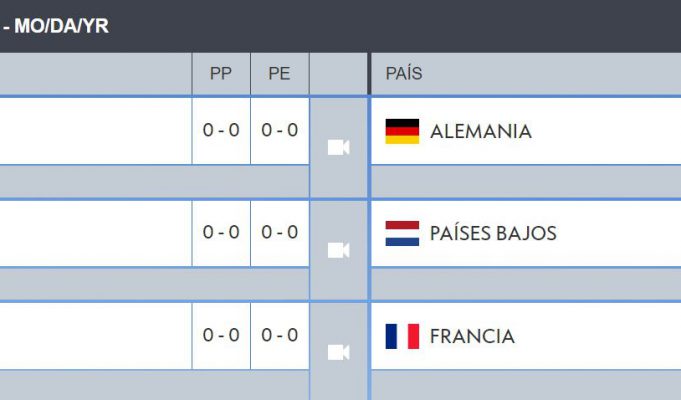This screenshot has height=400, width=681.
Task: Select the PE 0 - 0 cell for Alemania
Action: [280, 131]
